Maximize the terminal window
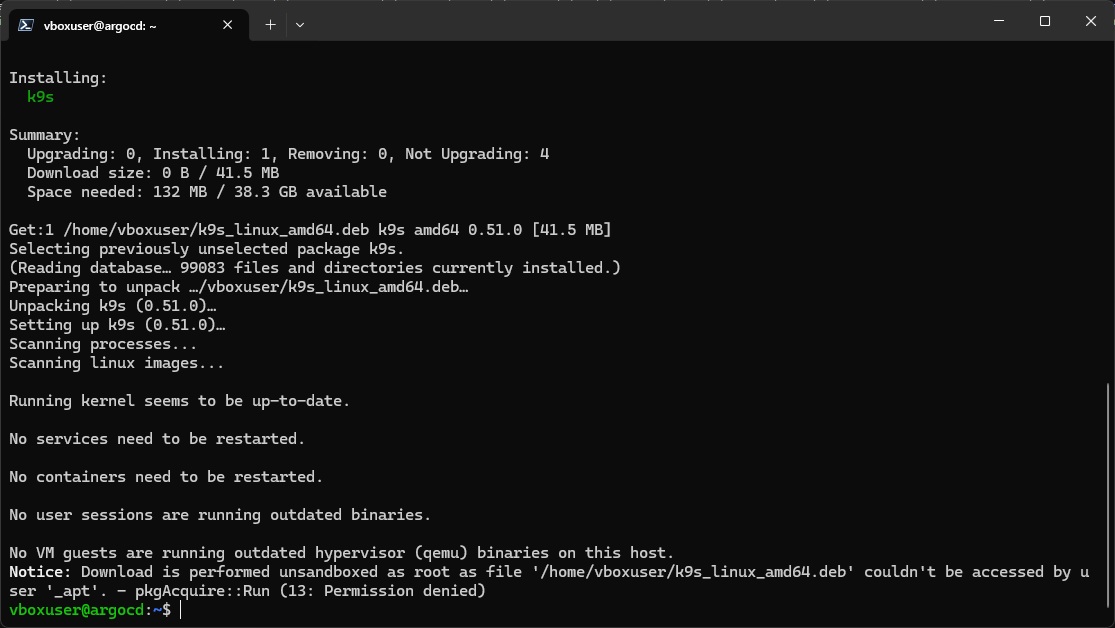Image resolution: width=1115 pixels, height=628 pixels. (1045, 21)
